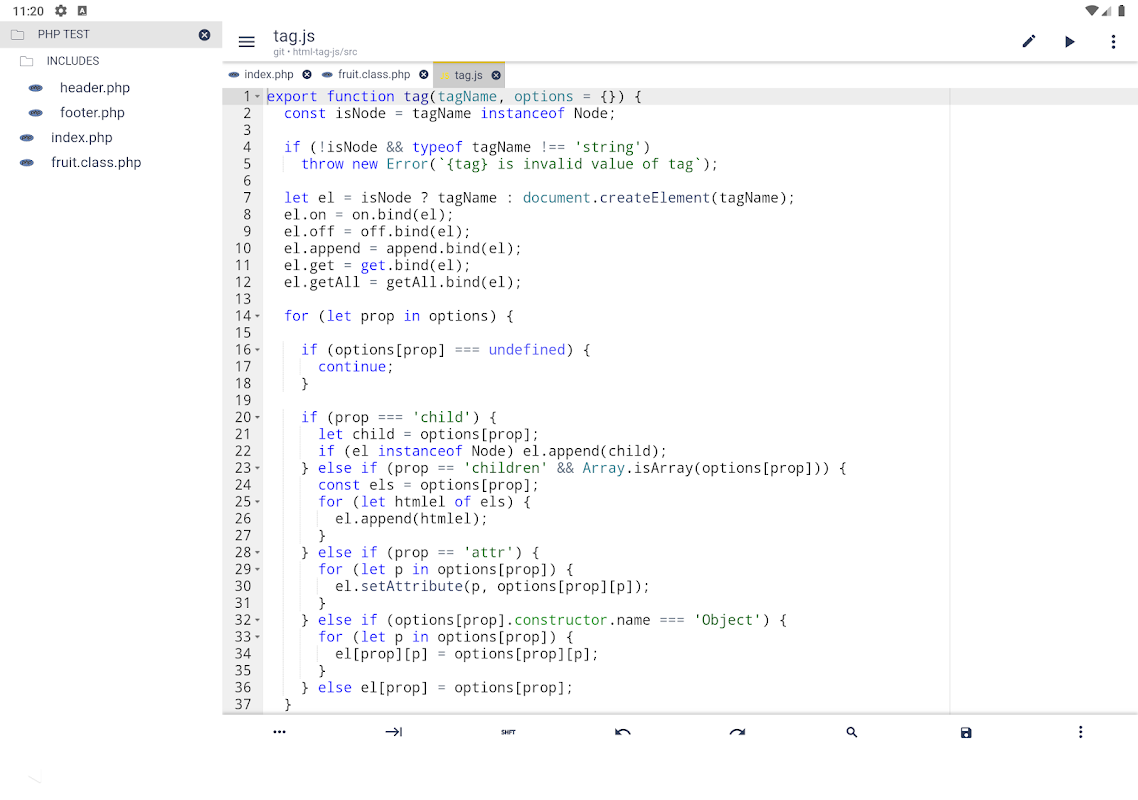Click the PHP icon beside fruit.class.php in sidebar

pyautogui.click(x=27, y=163)
